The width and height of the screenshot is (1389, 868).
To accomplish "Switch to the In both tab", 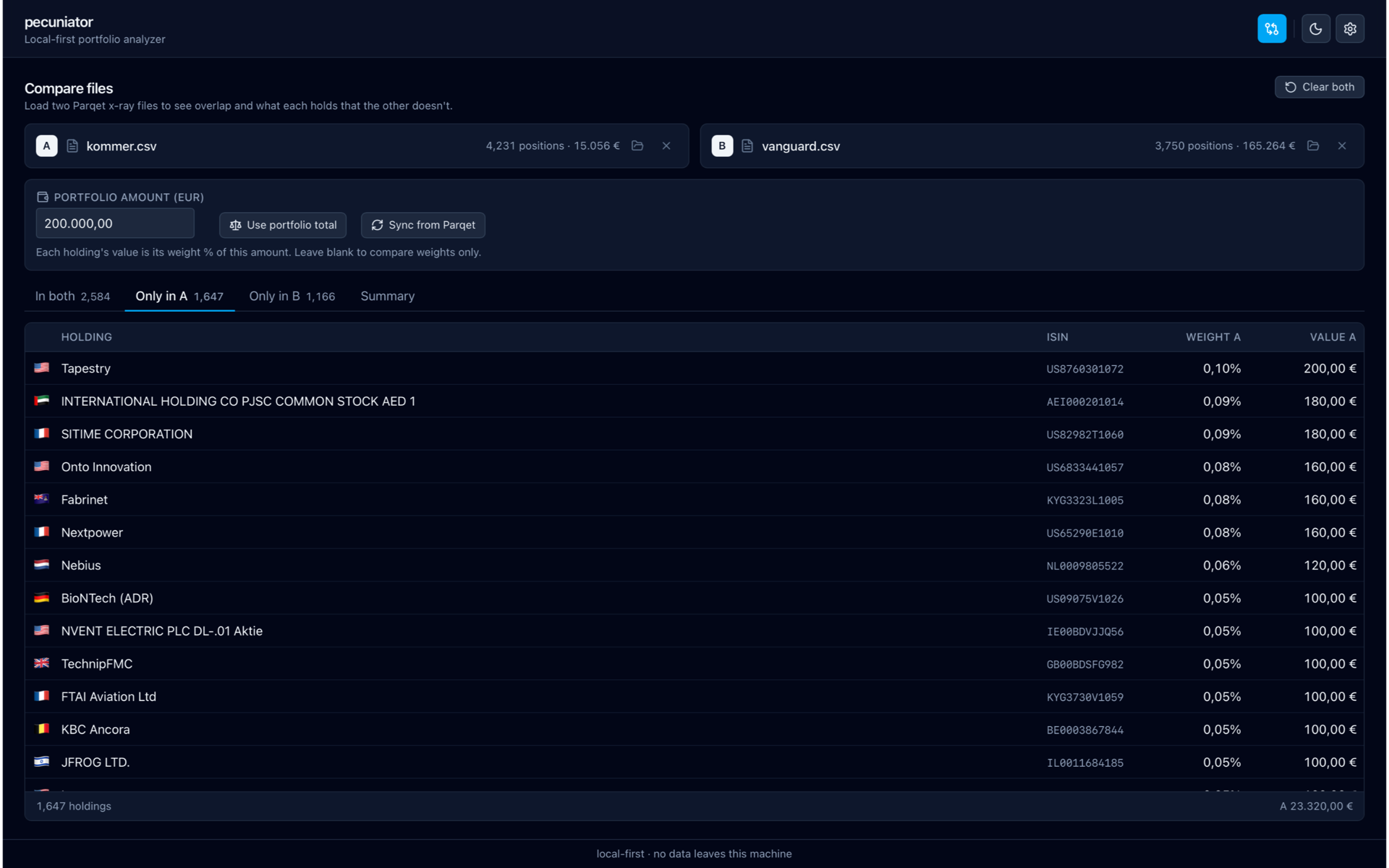I will (72, 296).
